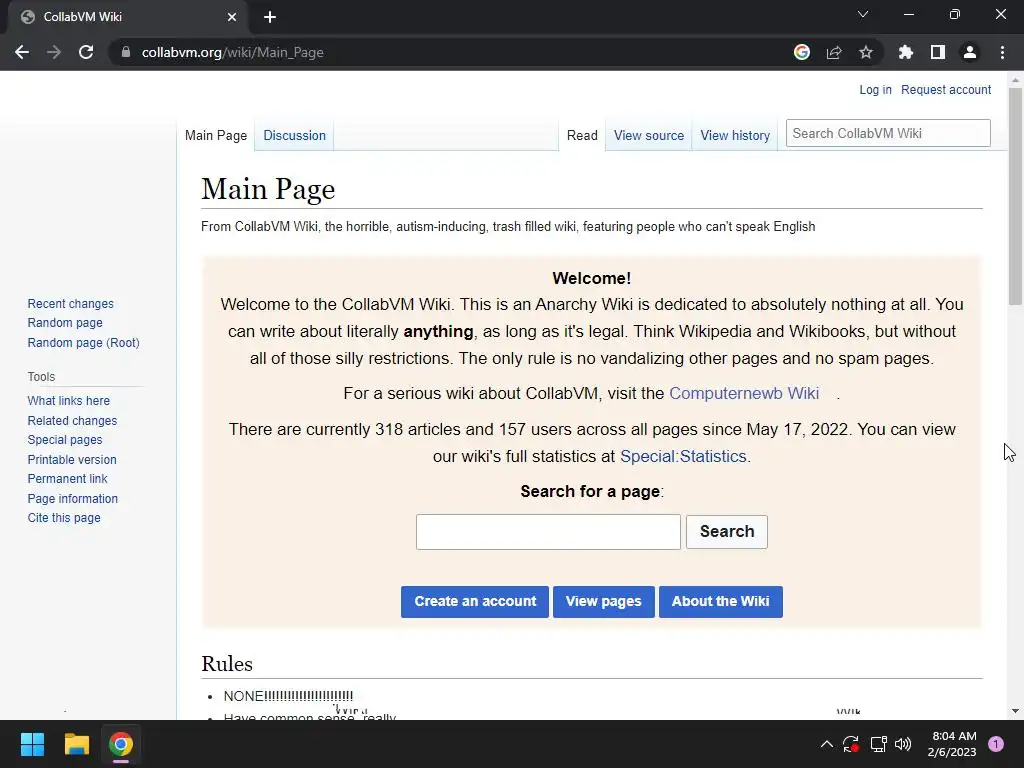This screenshot has width=1024, height=768.
Task: Open the Windows Start menu
Action: point(32,744)
